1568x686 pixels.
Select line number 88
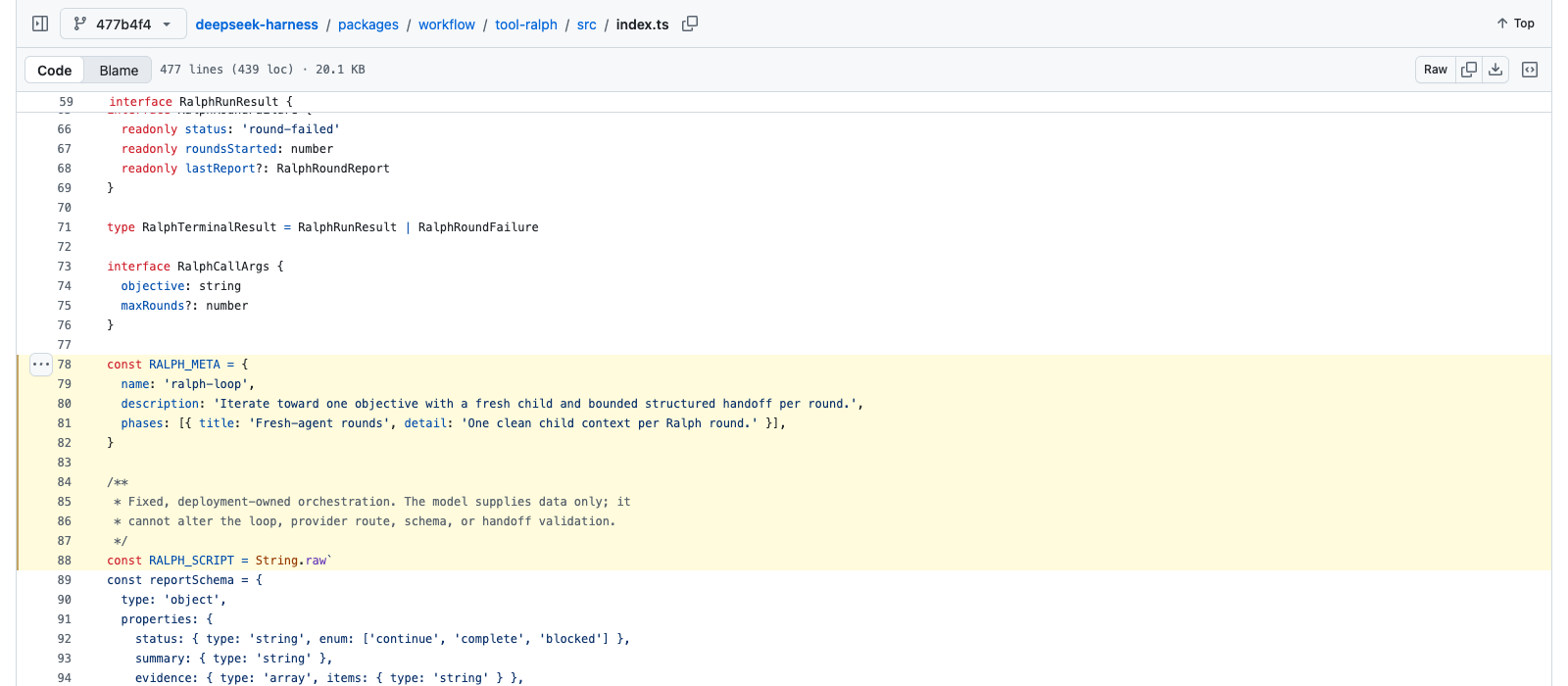pyautogui.click(x=65, y=561)
